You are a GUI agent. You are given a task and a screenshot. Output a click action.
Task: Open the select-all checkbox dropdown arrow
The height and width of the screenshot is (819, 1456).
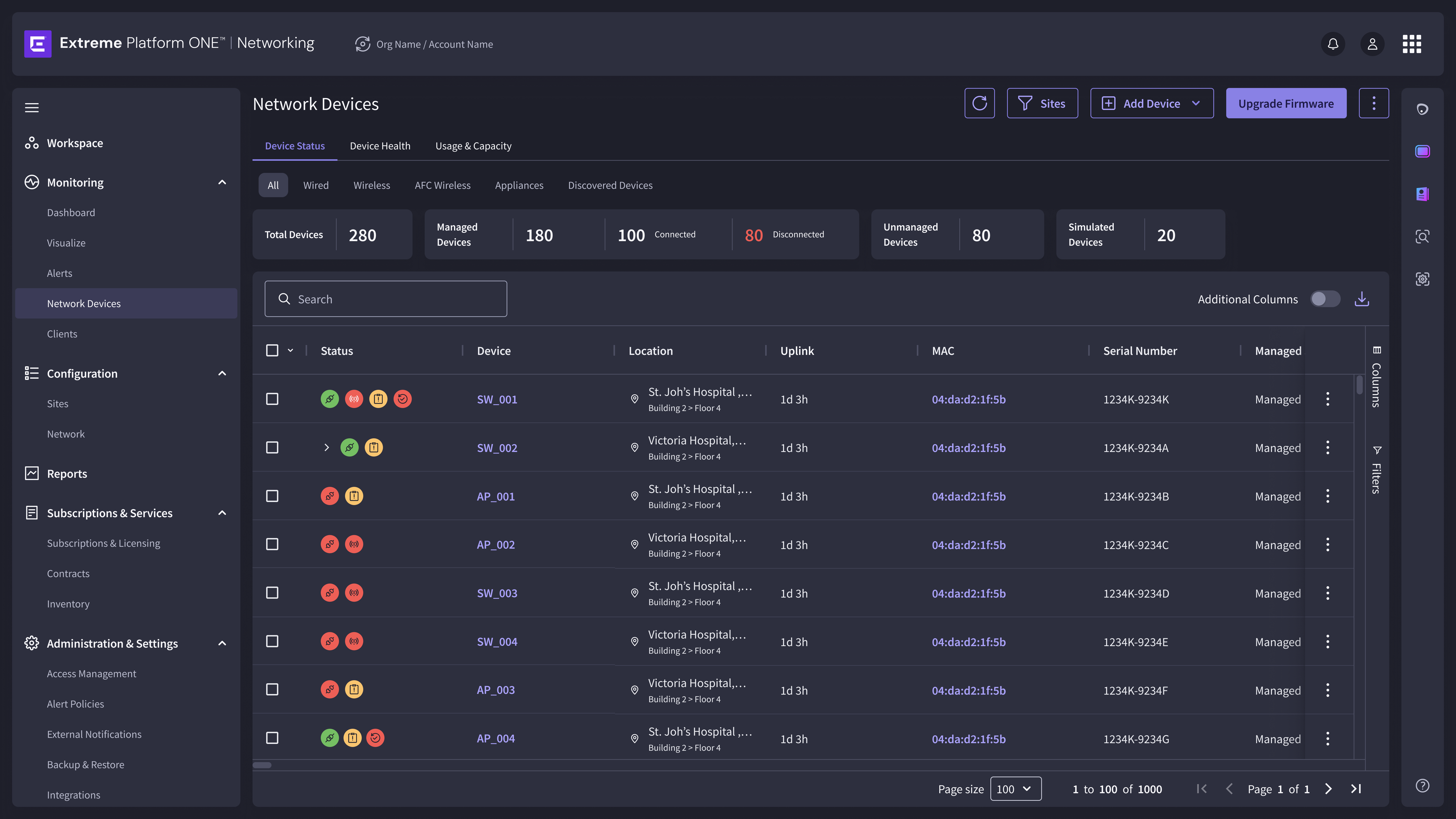[x=290, y=350]
